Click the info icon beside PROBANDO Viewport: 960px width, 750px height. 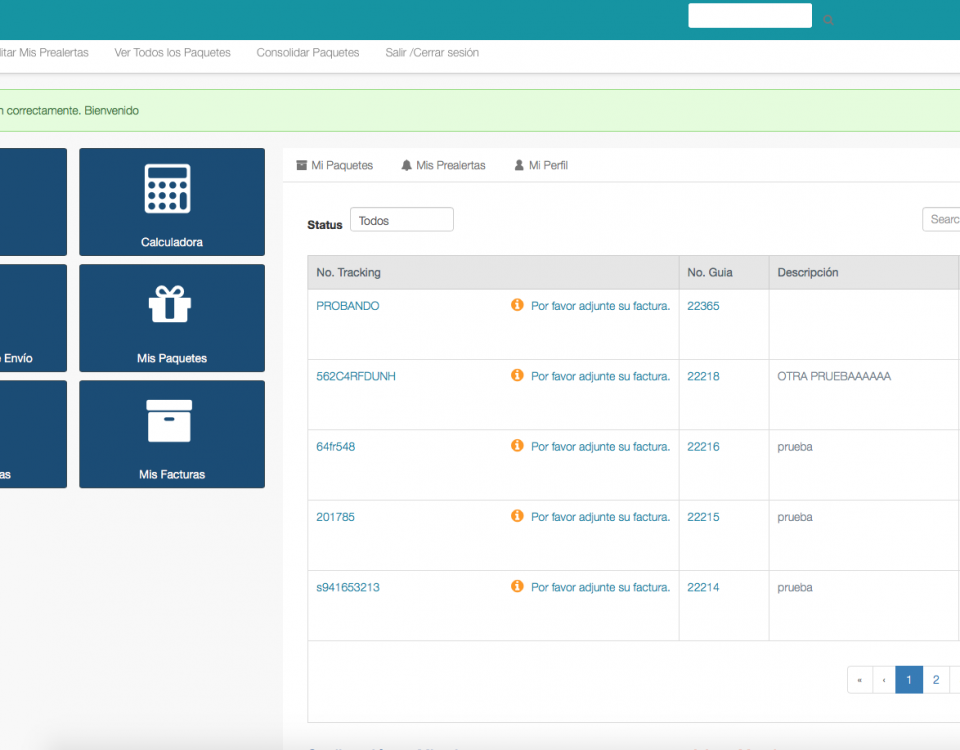pyautogui.click(x=517, y=305)
